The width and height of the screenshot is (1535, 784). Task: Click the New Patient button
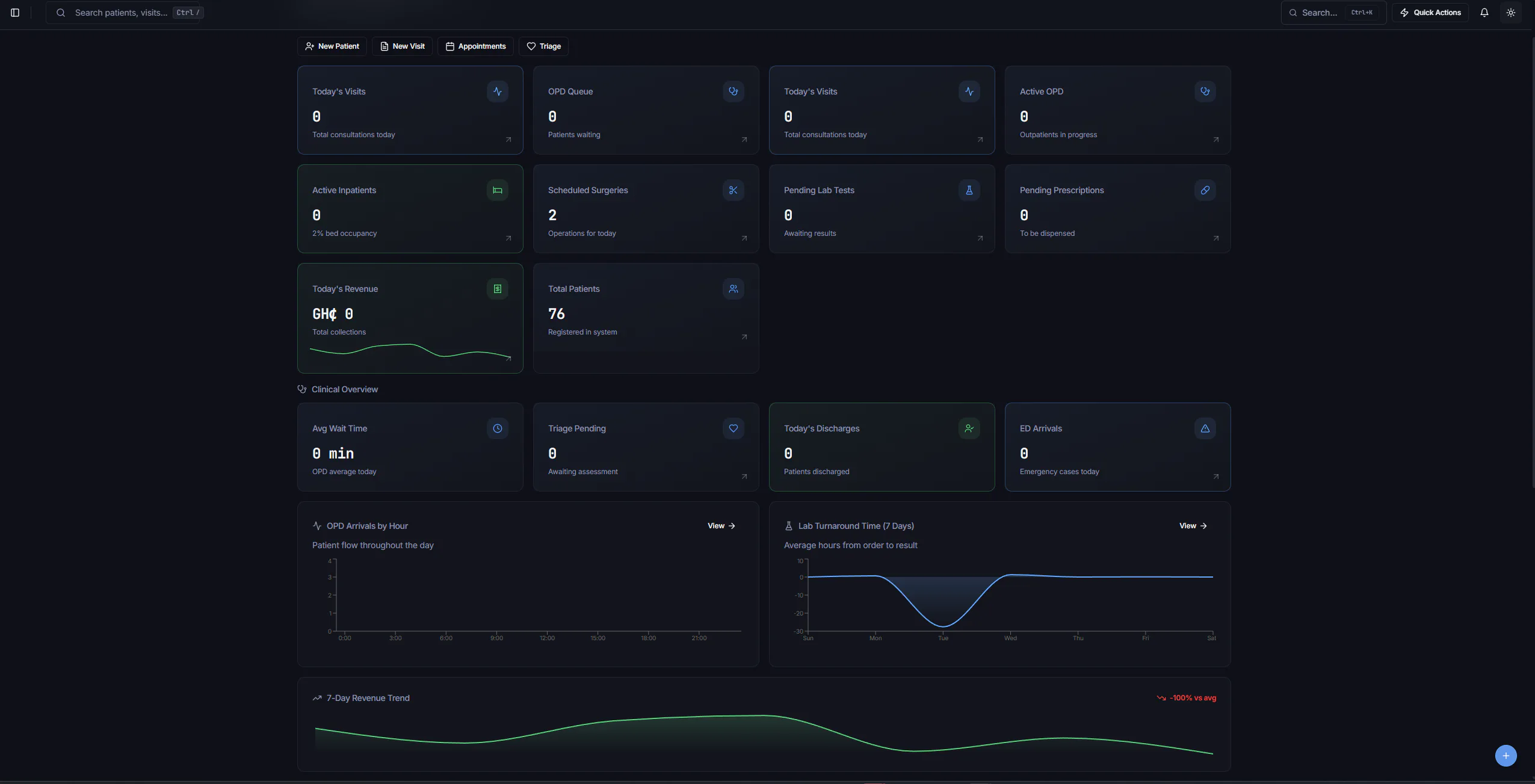click(x=332, y=46)
